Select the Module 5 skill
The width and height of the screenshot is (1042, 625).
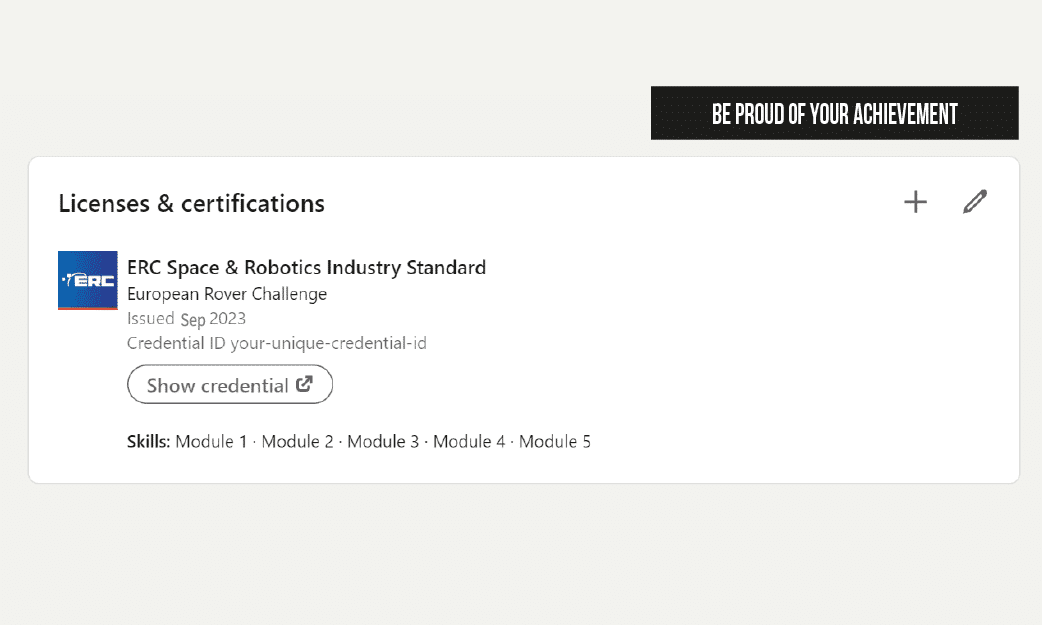[554, 441]
